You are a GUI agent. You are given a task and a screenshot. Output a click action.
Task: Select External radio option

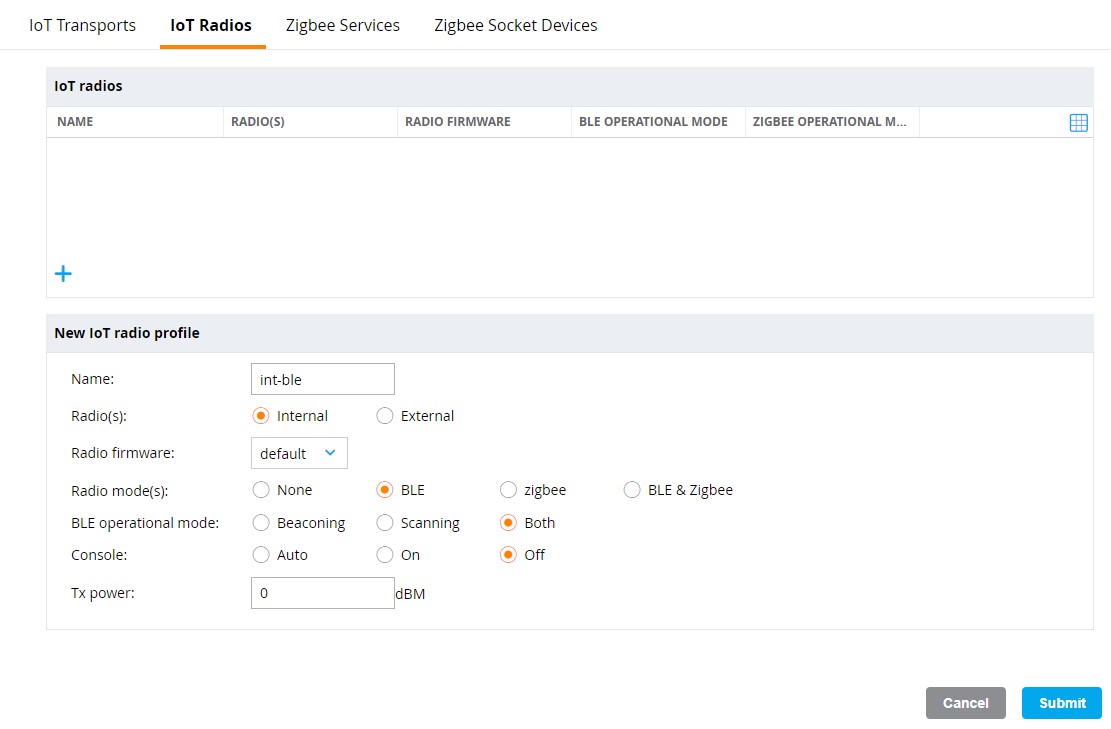coord(385,415)
